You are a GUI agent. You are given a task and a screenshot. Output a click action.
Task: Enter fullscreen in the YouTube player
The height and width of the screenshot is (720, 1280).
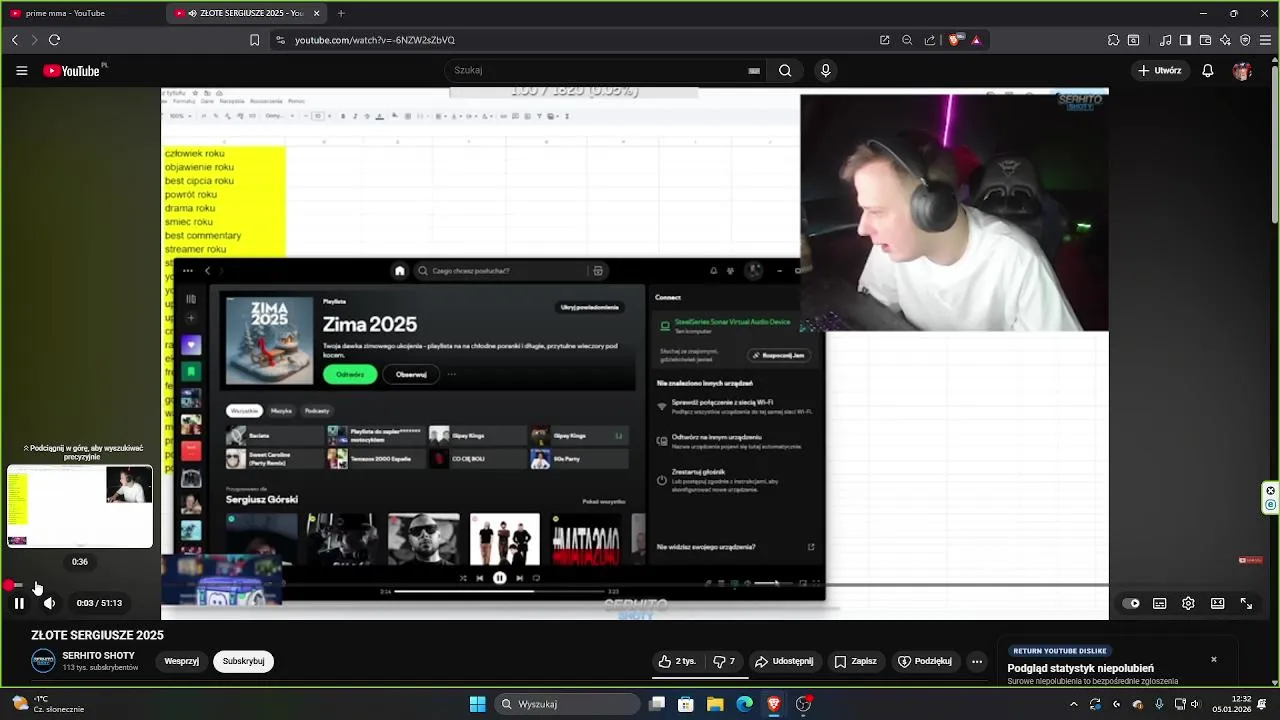click(x=1246, y=604)
